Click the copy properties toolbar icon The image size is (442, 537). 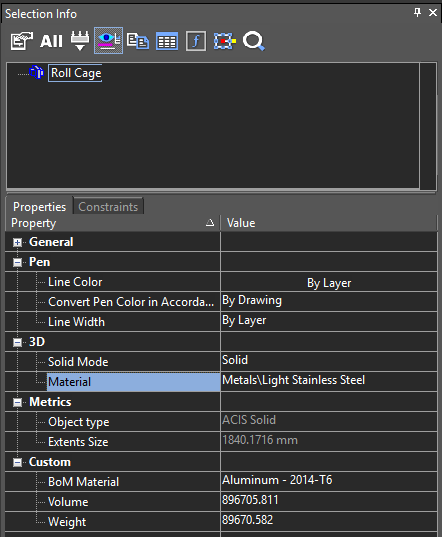click(x=138, y=41)
